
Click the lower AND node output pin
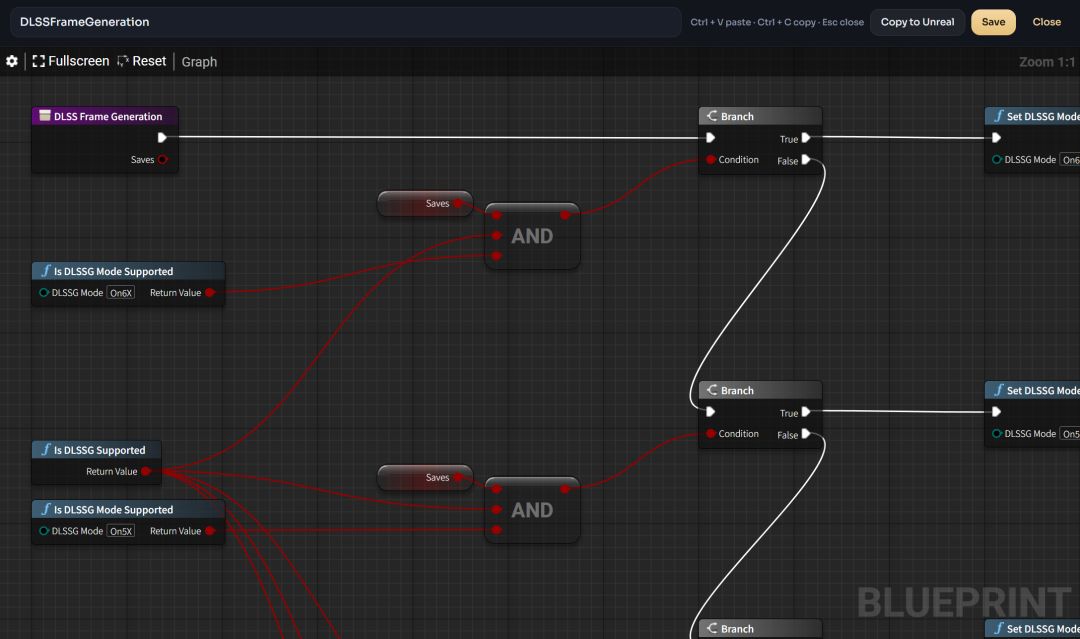click(565, 489)
